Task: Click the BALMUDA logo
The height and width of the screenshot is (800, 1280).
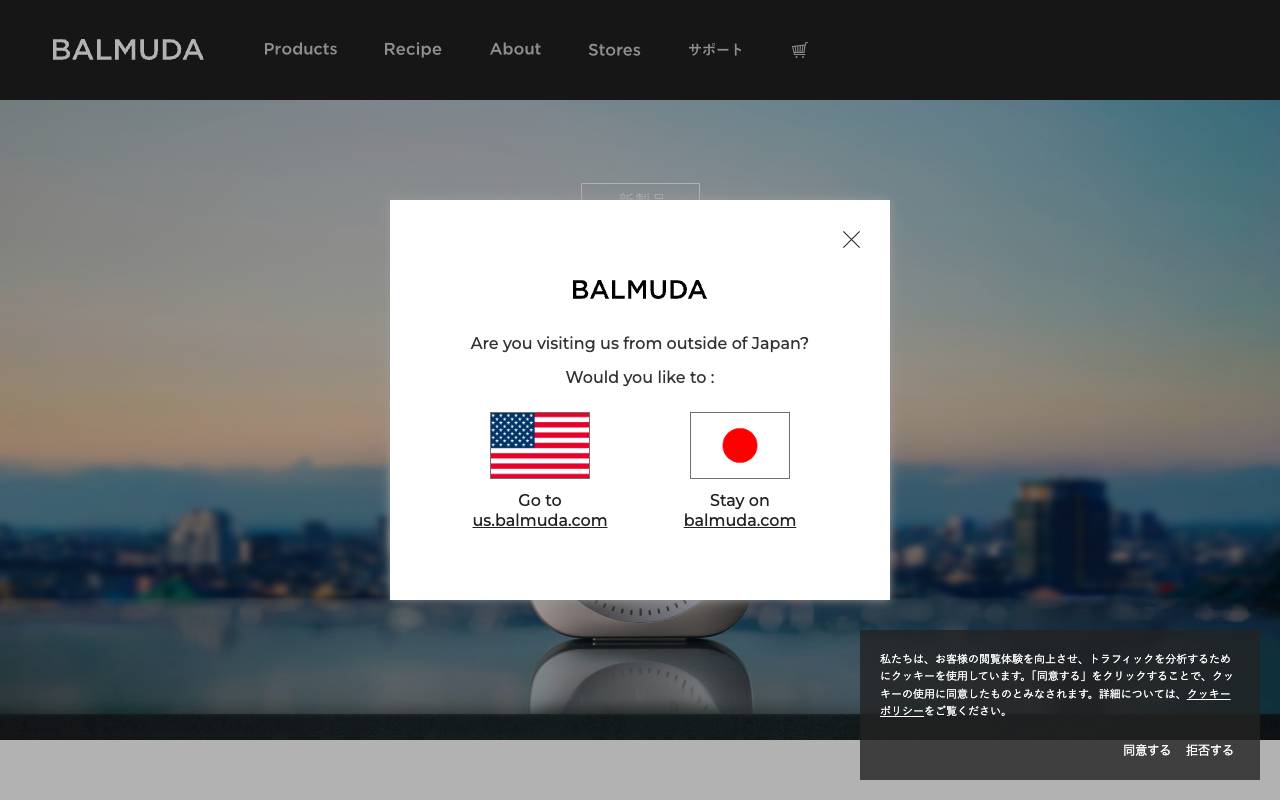Action: [127, 49]
